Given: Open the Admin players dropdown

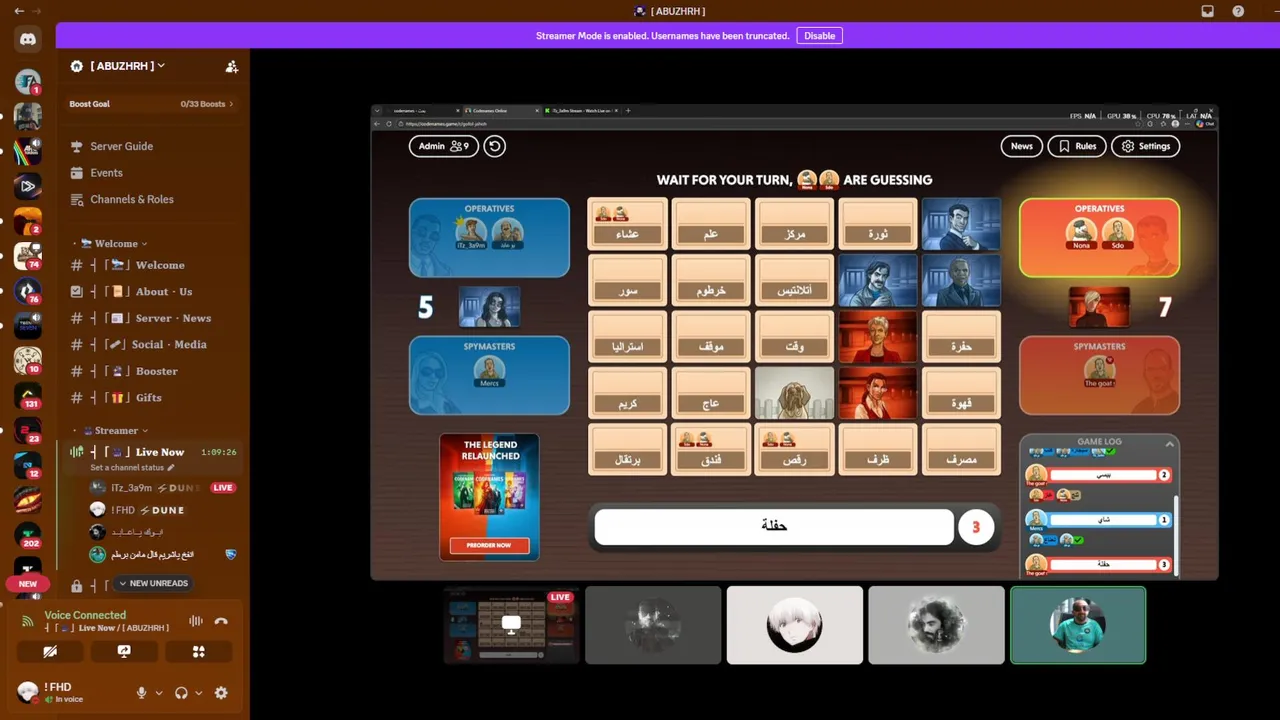Looking at the screenshot, I should tap(443, 146).
